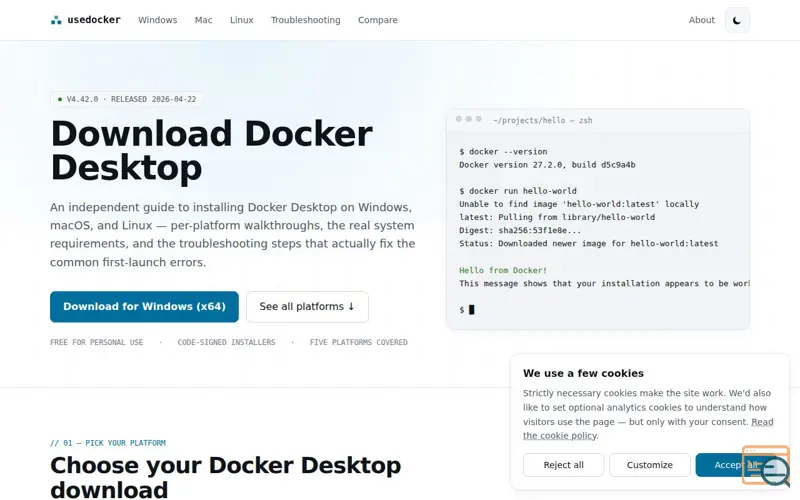Click FIVE PLATFORMS COVERED label

pos(358,342)
